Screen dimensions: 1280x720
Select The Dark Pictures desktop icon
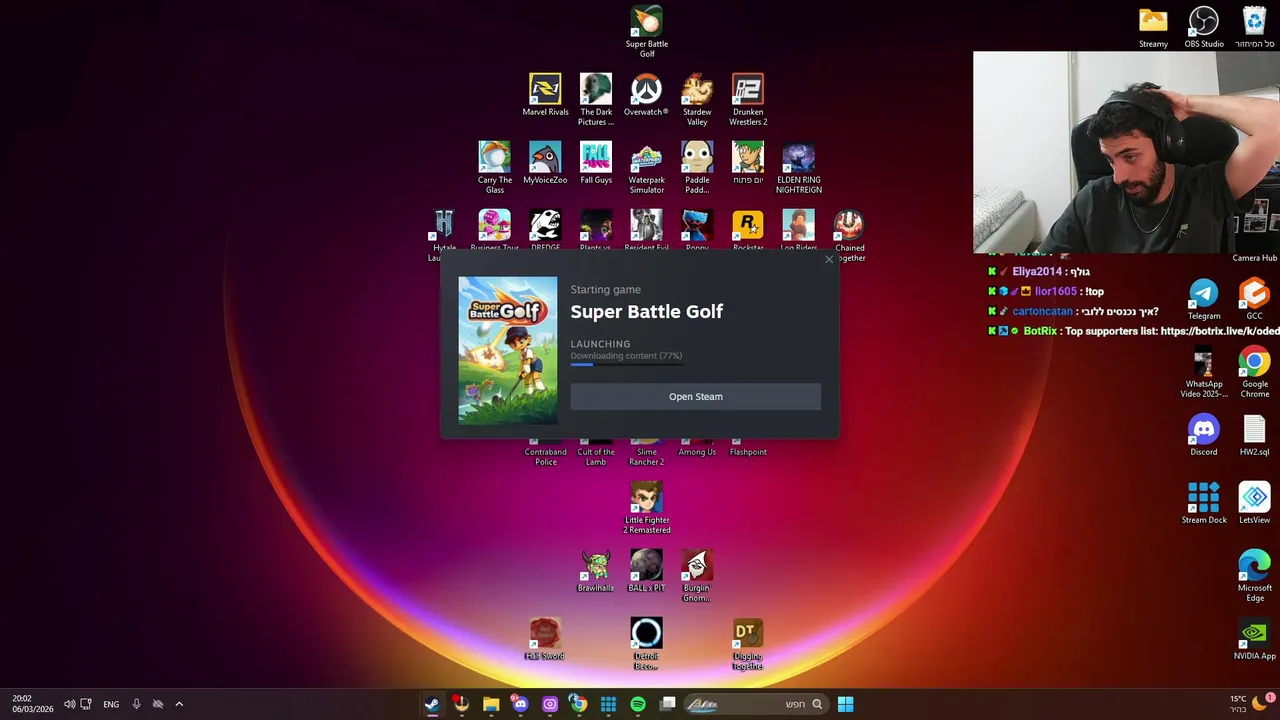596,99
